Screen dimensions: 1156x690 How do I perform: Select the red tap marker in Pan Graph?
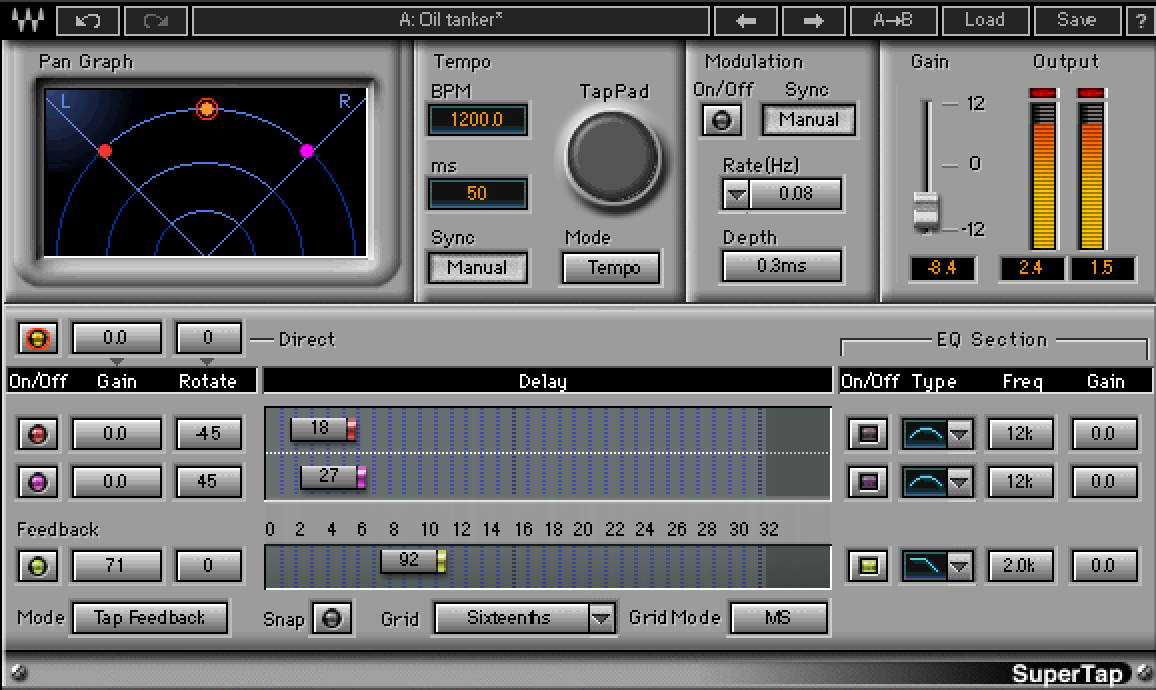(x=105, y=151)
